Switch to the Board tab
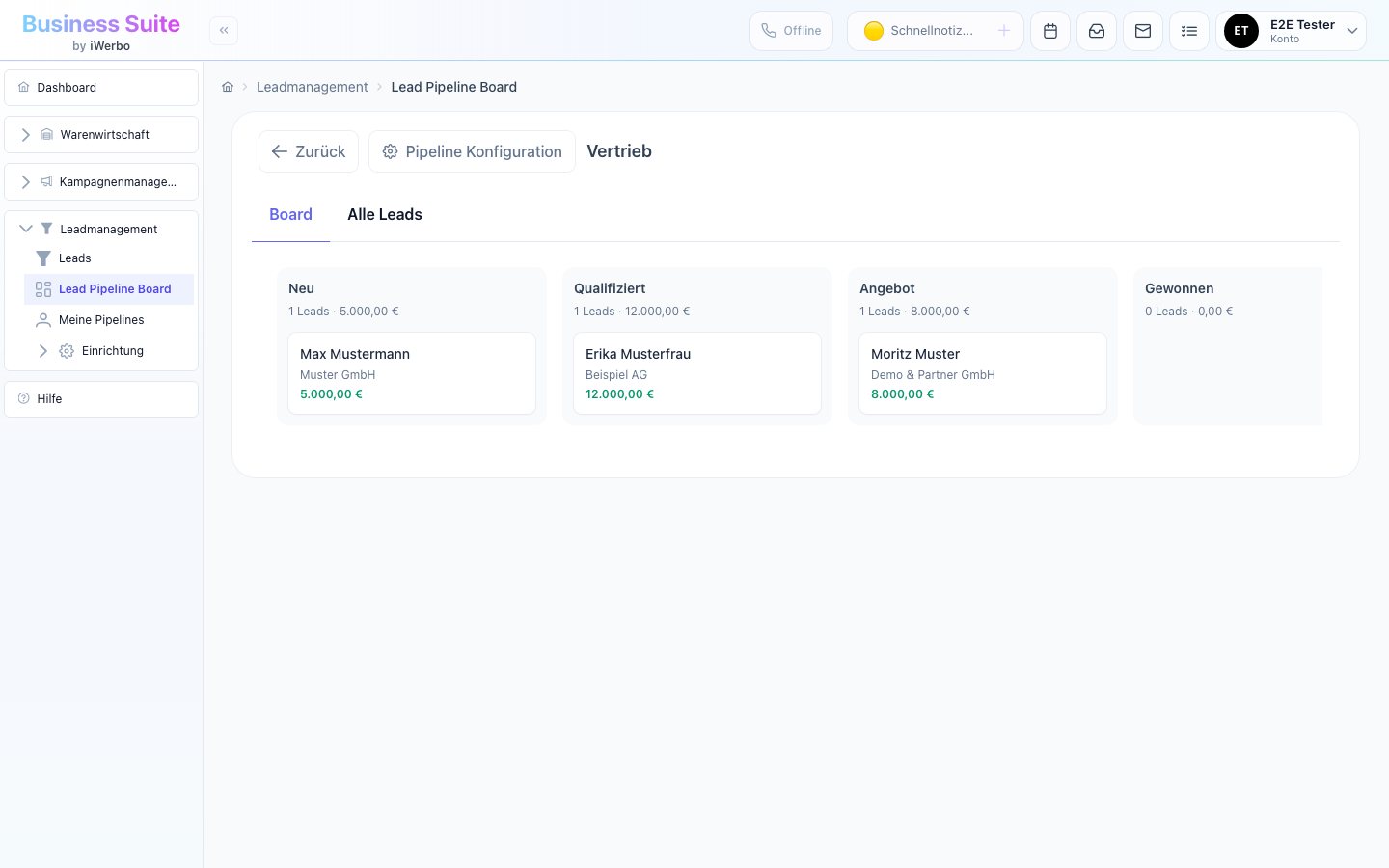The image size is (1389, 868). coord(290,215)
